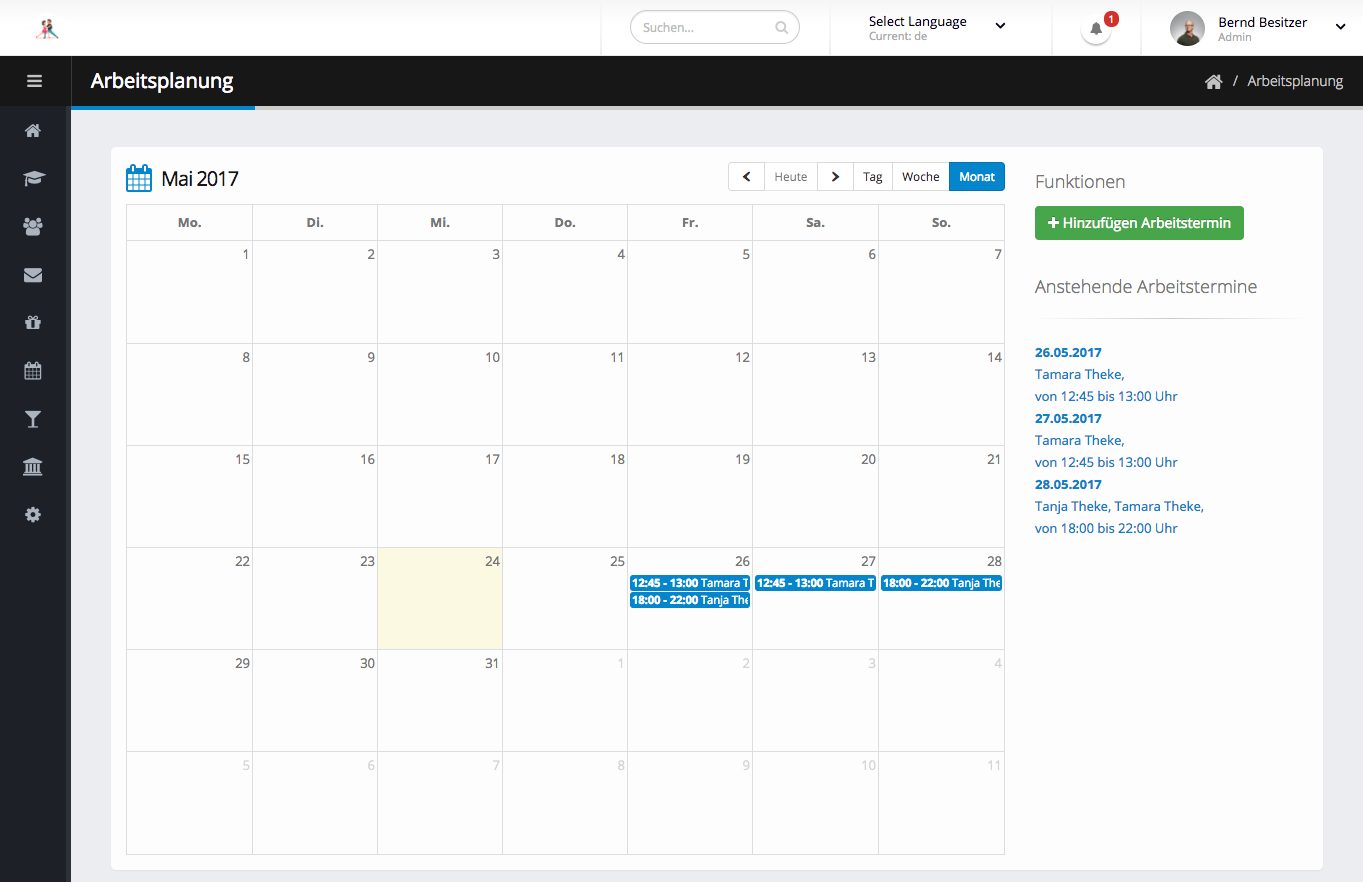Screen dimensions: 1363x882
Task: Open the envelope messages sidebar icon
Action: pyautogui.click(x=33, y=275)
